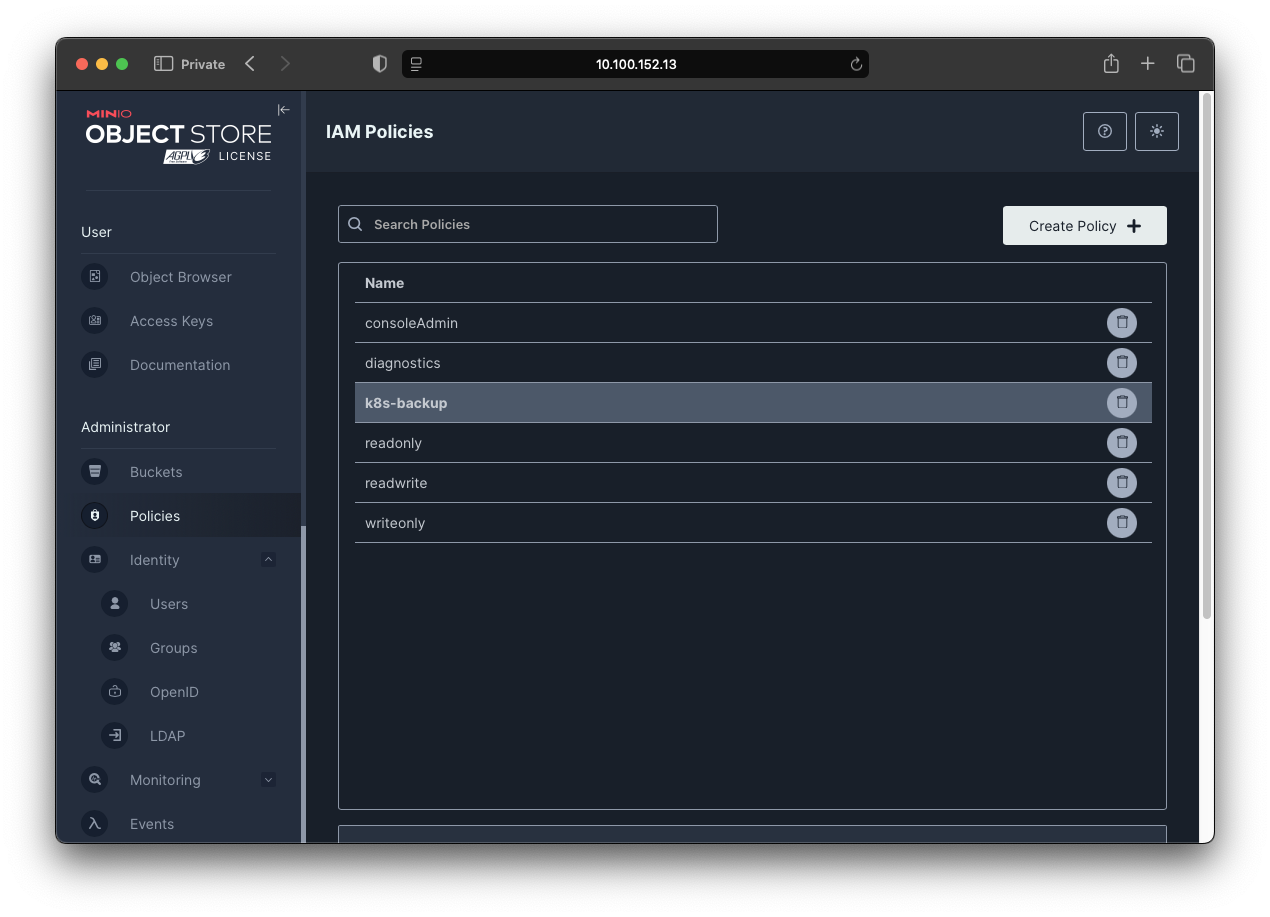
Task: Open the Object Browser icon in the sidebar
Action: tap(94, 276)
